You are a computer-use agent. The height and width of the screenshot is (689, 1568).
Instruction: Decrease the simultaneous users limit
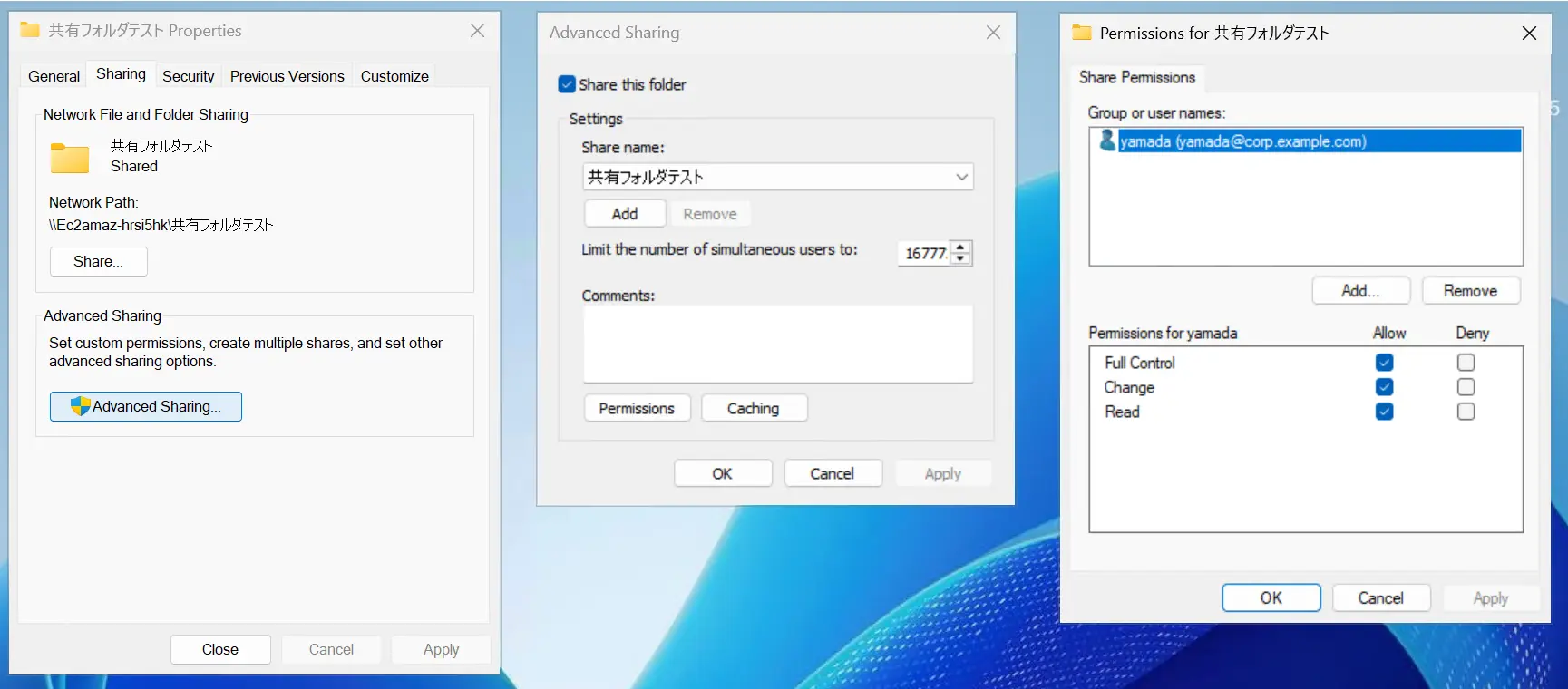(960, 258)
